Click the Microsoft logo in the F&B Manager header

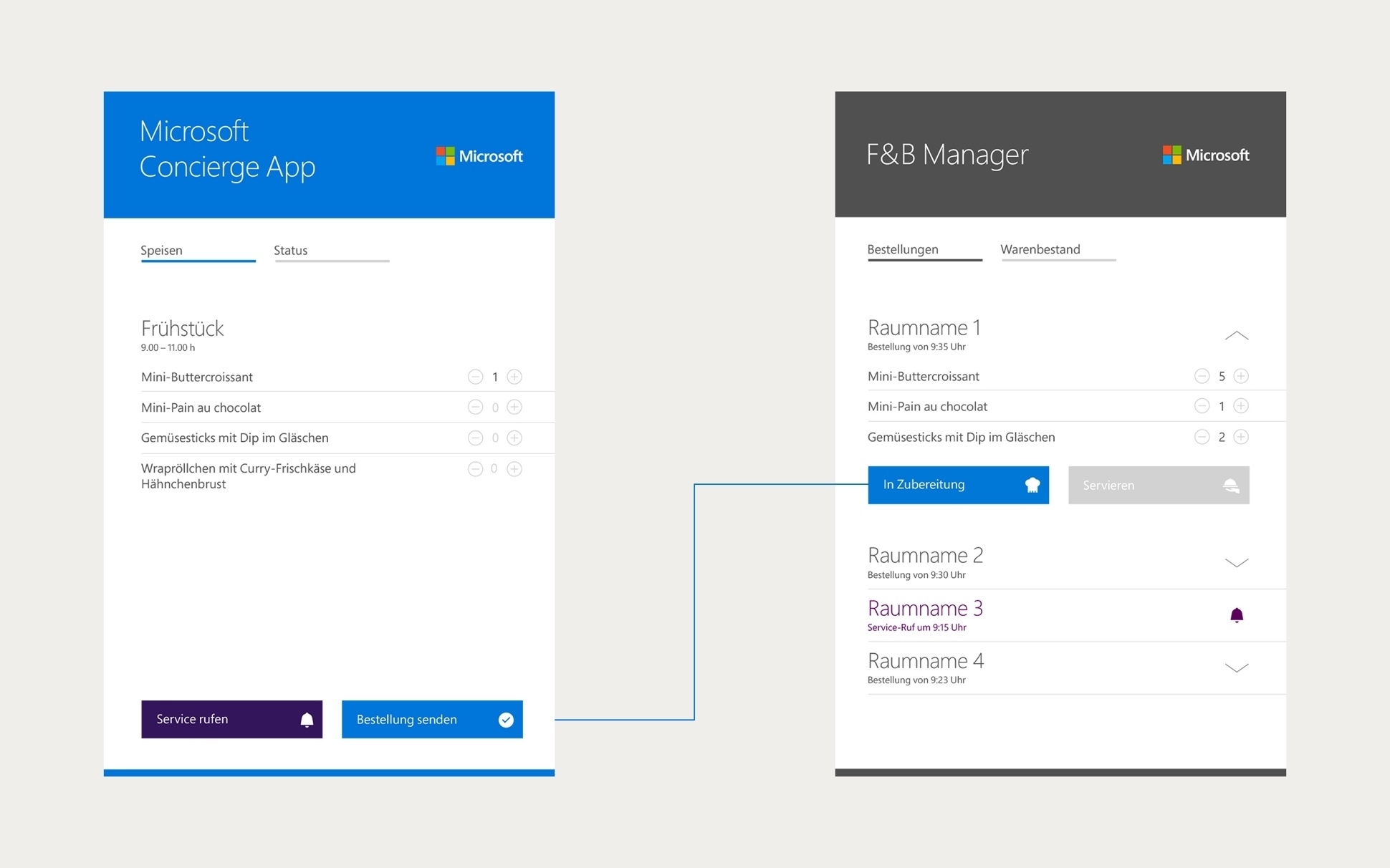point(1205,155)
